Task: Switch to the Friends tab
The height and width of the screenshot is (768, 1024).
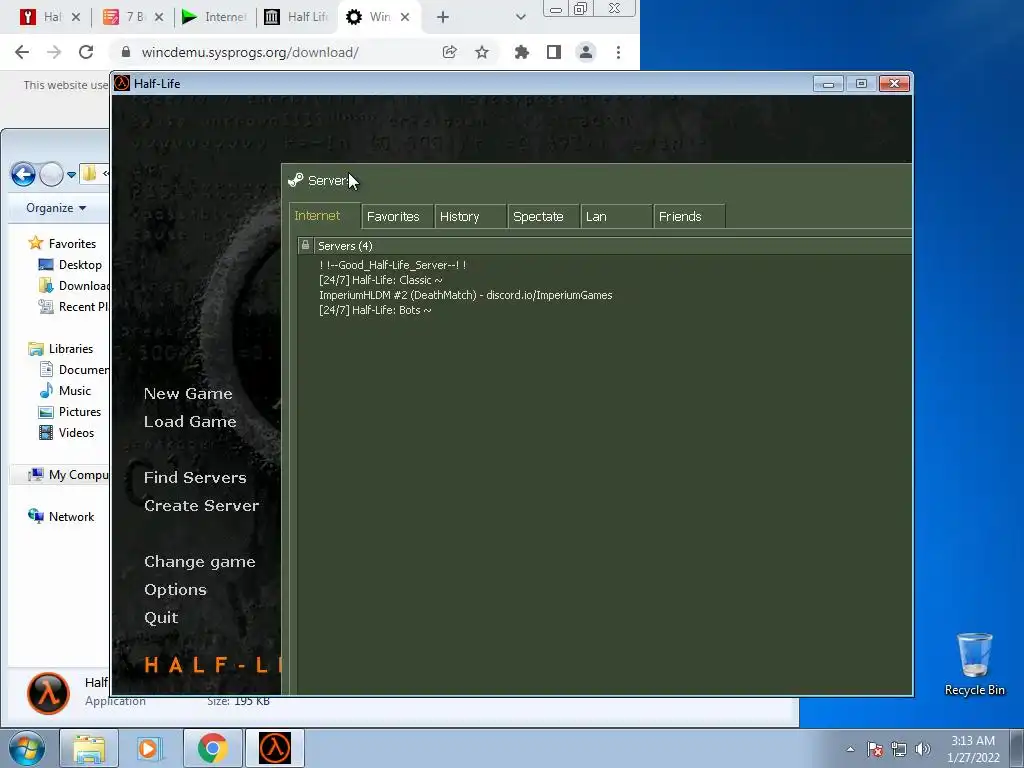Action: (690, 217)
